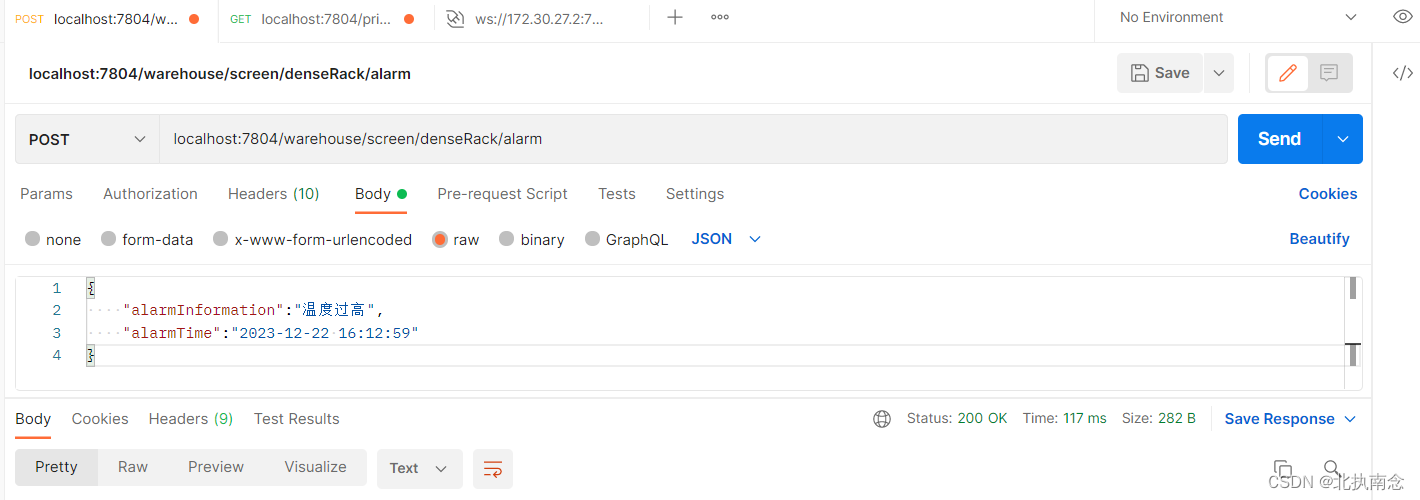The height and width of the screenshot is (500, 1420).
Task: Open the Tests tab
Action: [617, 194]
